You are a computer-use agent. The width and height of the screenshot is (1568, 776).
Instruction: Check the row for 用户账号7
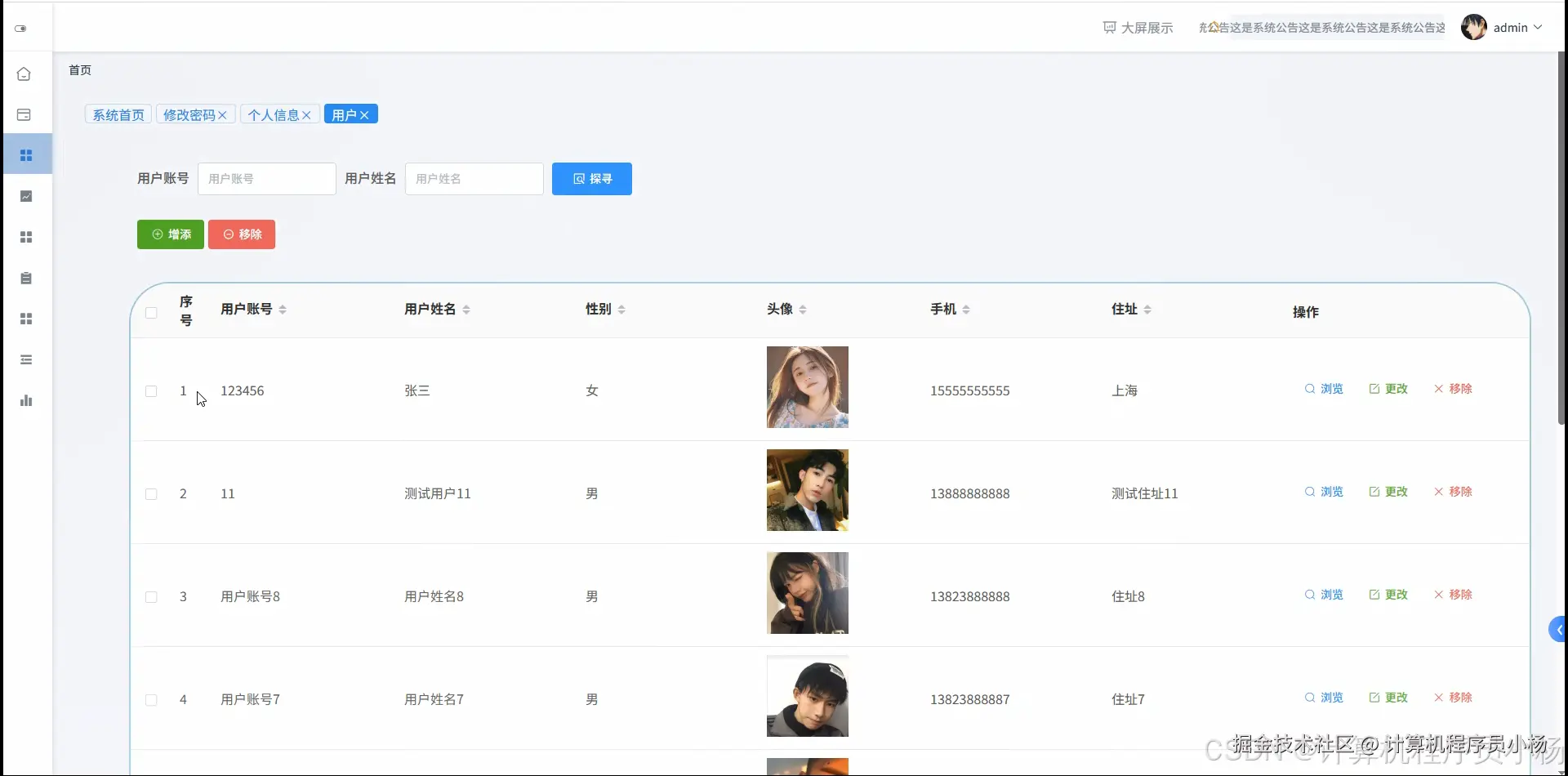coord(151,700)
